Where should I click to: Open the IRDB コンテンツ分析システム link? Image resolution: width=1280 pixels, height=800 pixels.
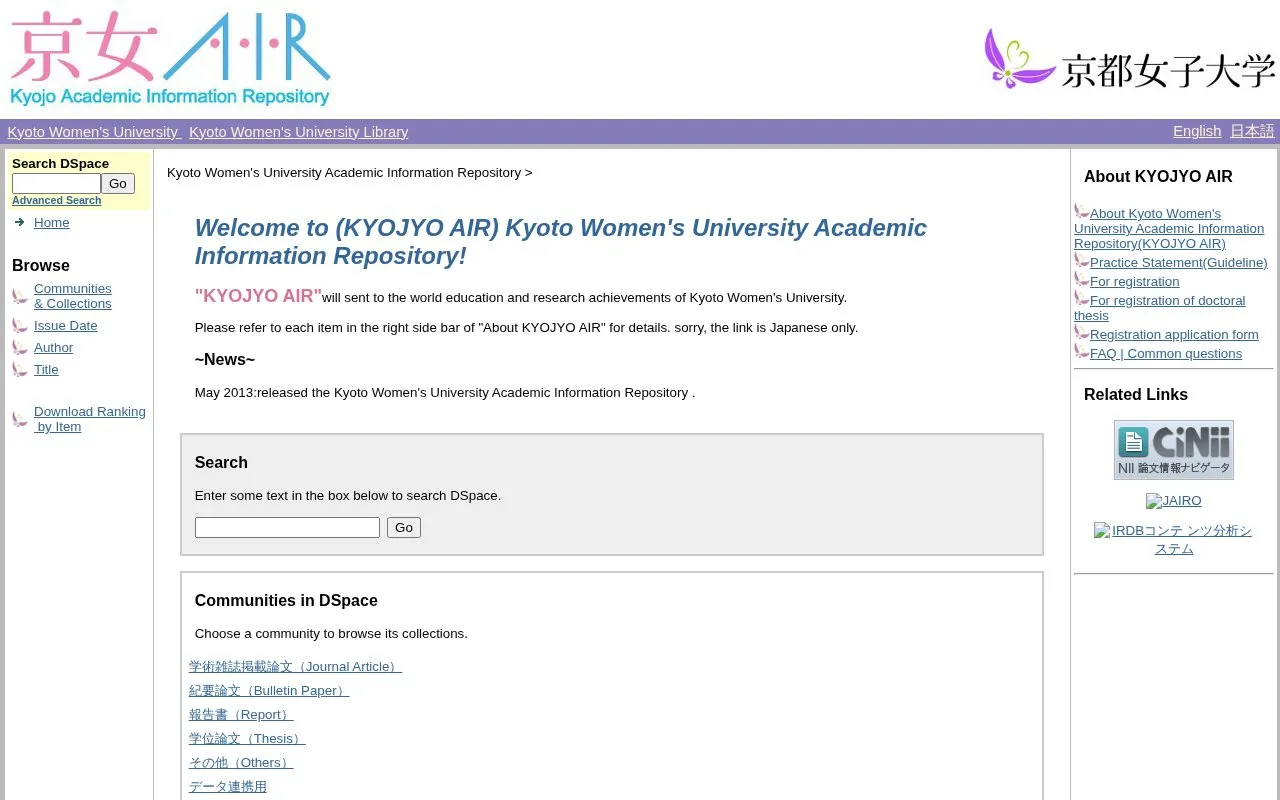point(1174,540)
